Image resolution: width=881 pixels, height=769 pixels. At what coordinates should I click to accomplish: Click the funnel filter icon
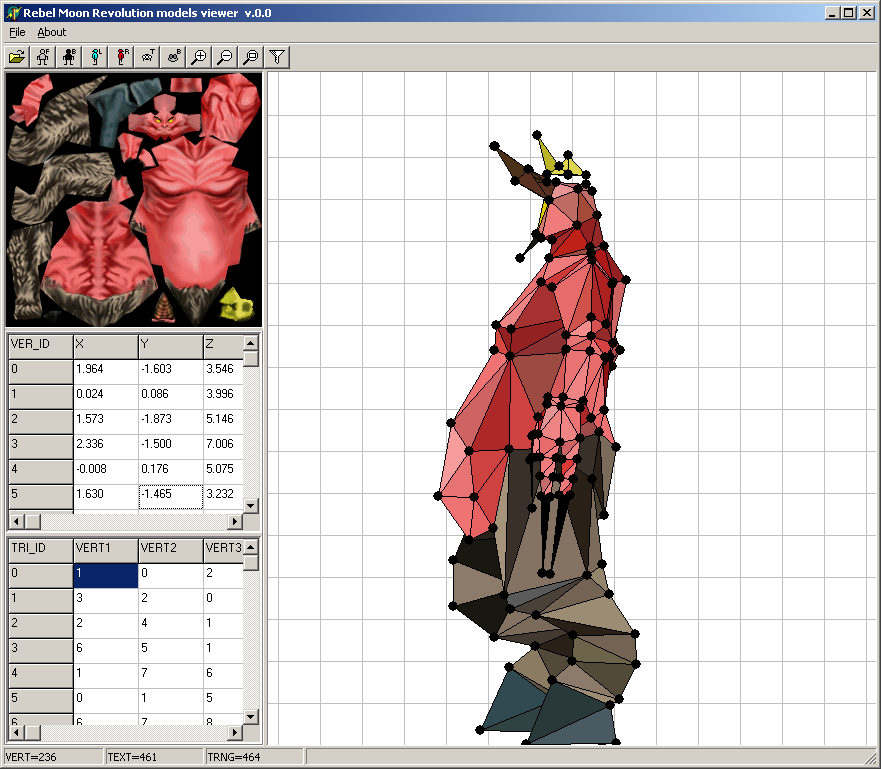(277, 57)
